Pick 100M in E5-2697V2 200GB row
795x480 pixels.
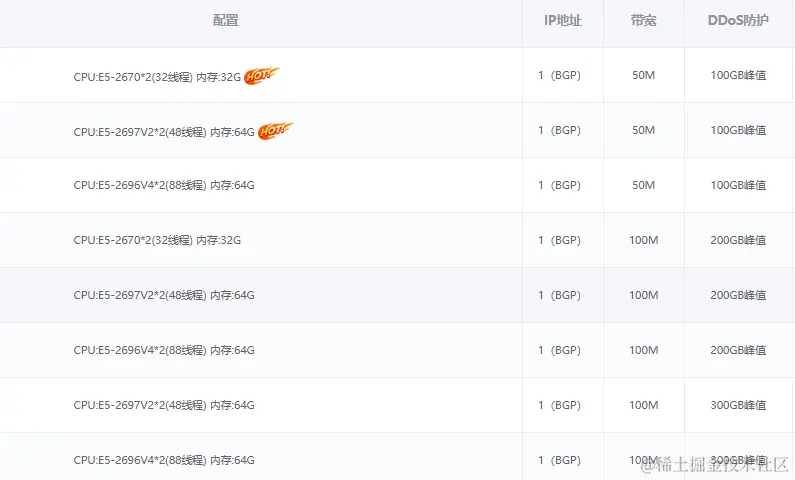[x=643, y=295]
